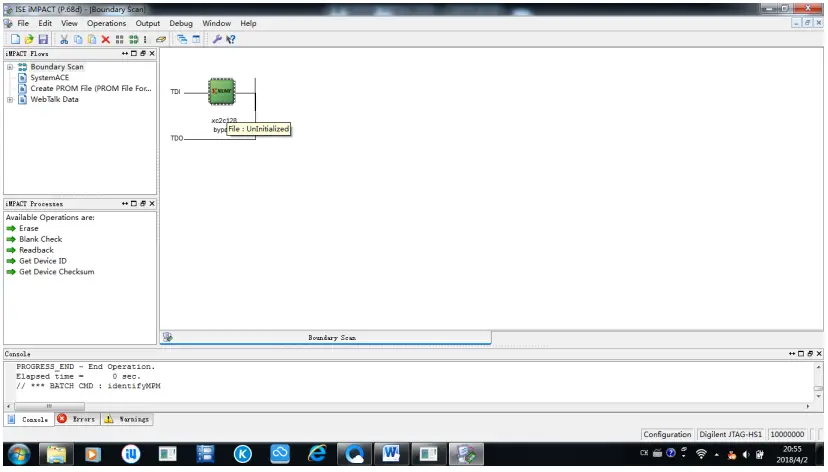Open the Operations menu
Image resolution: width=828 pixels, height=472 pixels.
107,23
